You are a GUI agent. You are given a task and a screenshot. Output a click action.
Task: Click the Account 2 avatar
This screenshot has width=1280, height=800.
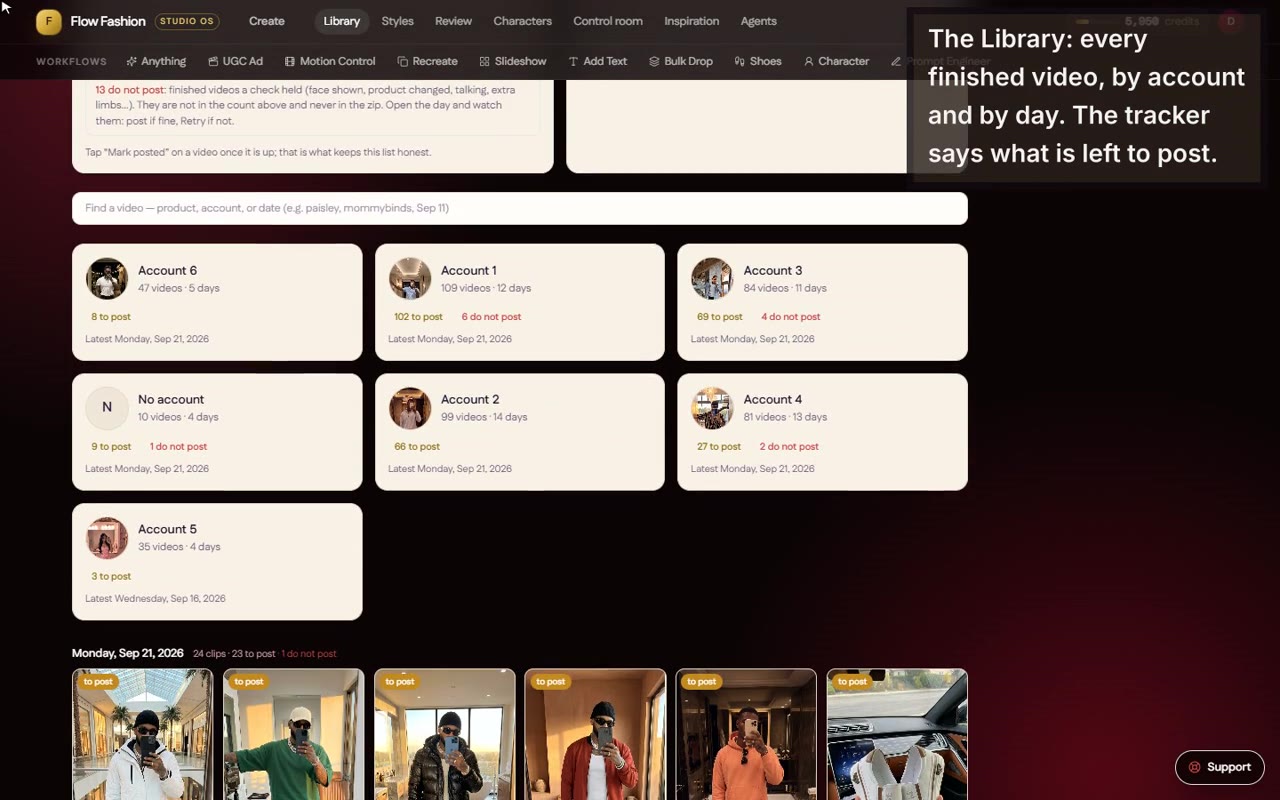point(409,408)
